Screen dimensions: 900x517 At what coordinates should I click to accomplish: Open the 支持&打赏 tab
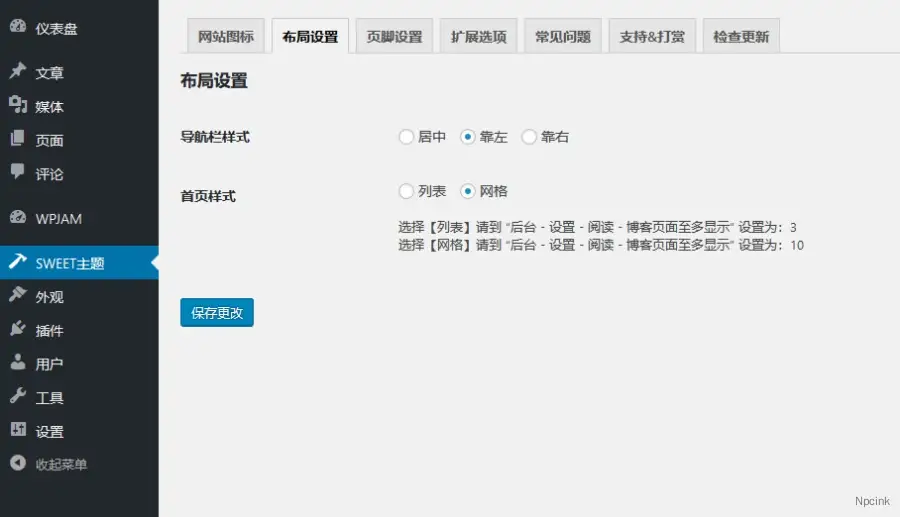(652, 37)
